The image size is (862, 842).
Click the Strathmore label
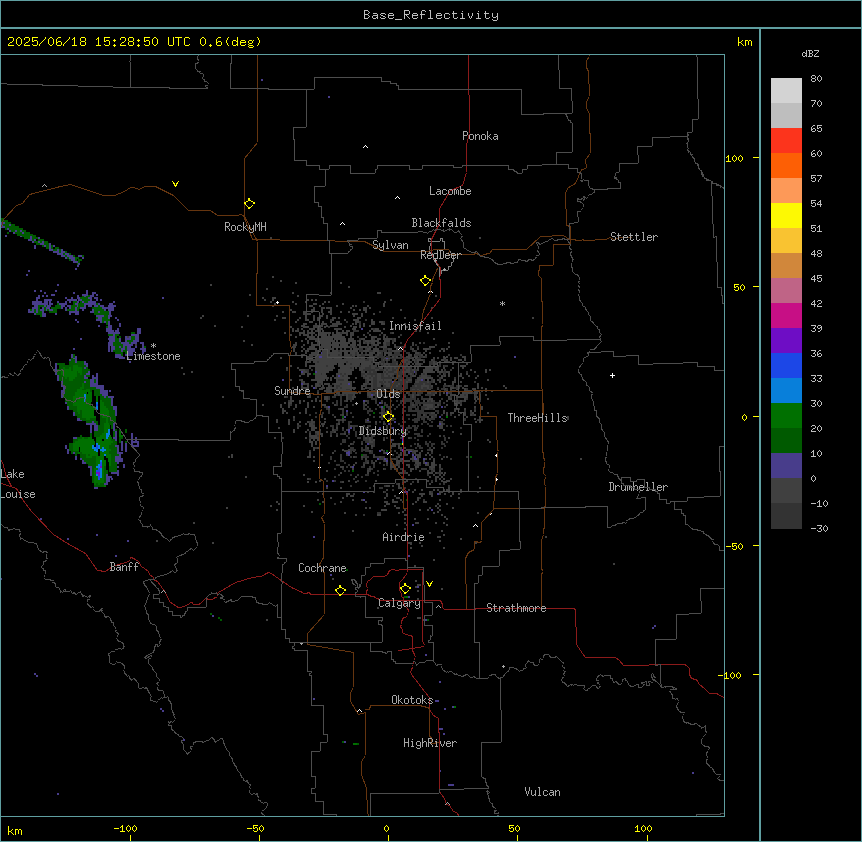coord(516,608)
